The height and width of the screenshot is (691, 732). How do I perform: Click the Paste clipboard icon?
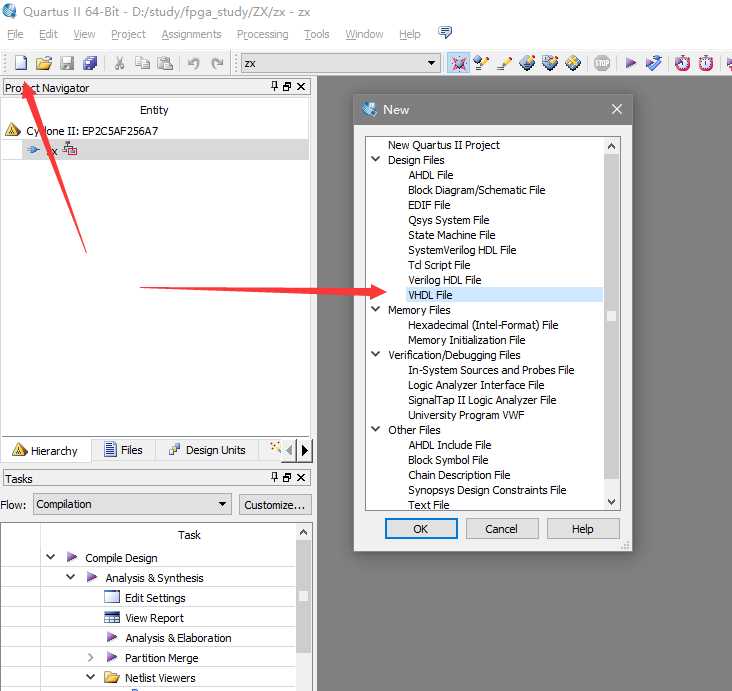(165, 63)
